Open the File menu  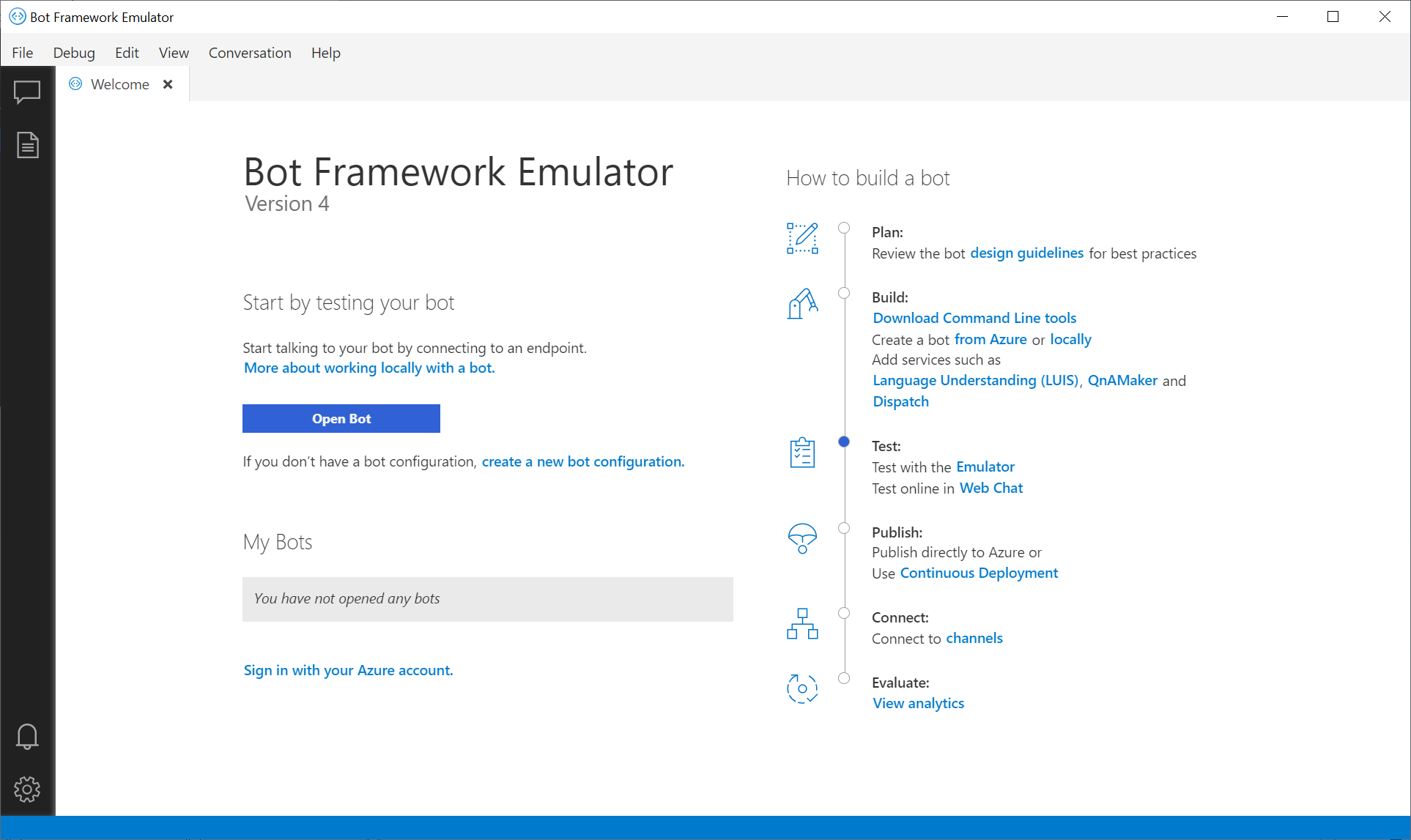click(22, 52)
